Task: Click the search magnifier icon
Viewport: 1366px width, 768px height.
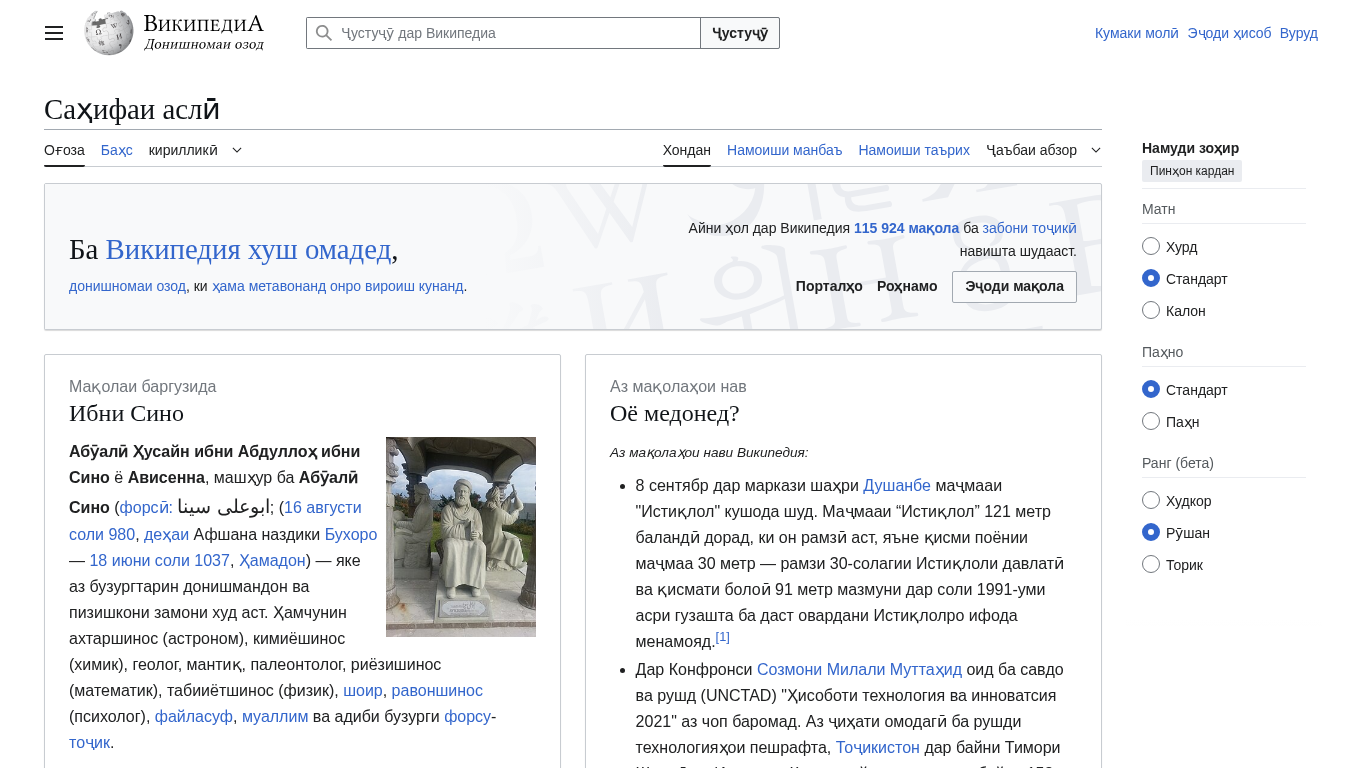Action: (x=323, y=33)
